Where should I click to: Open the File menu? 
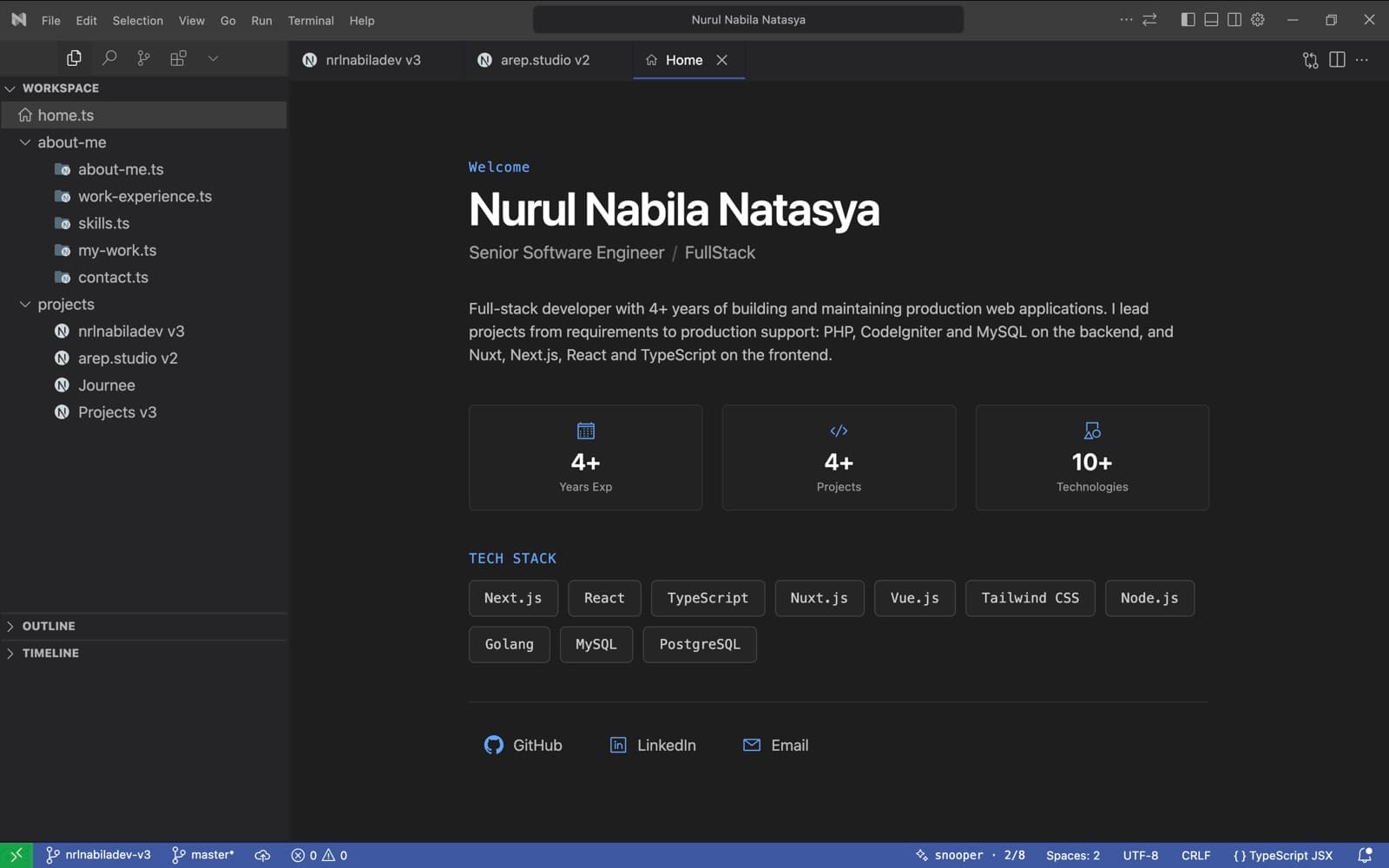(51, 20)
